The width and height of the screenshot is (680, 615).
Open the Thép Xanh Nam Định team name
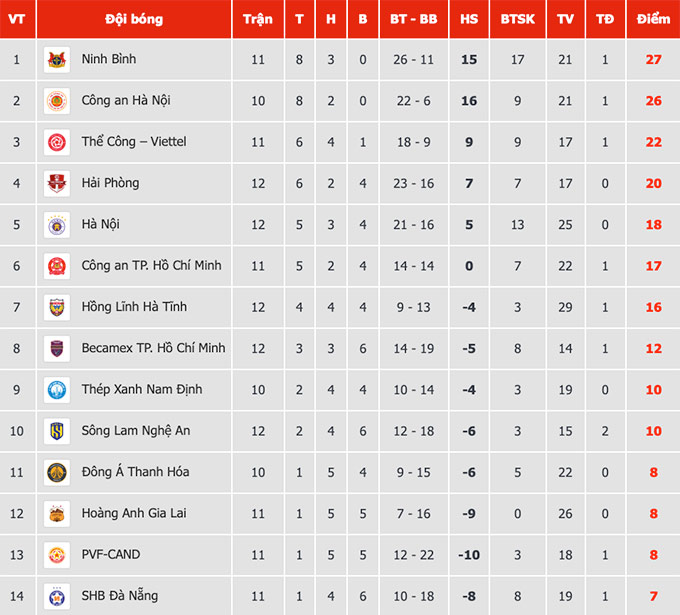[136, 389]
